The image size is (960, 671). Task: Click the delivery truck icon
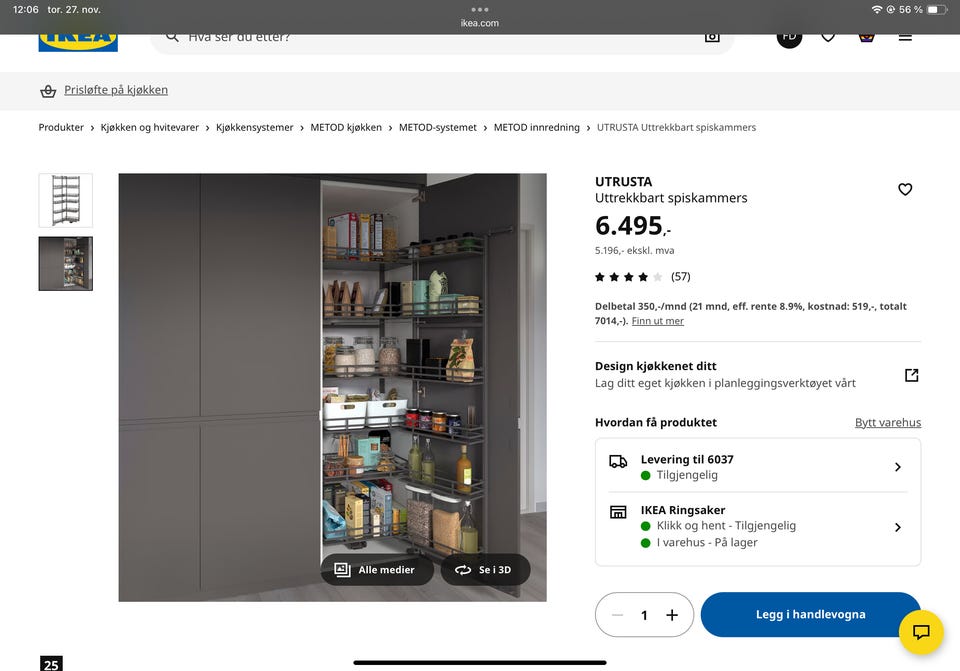coord(618,462)
